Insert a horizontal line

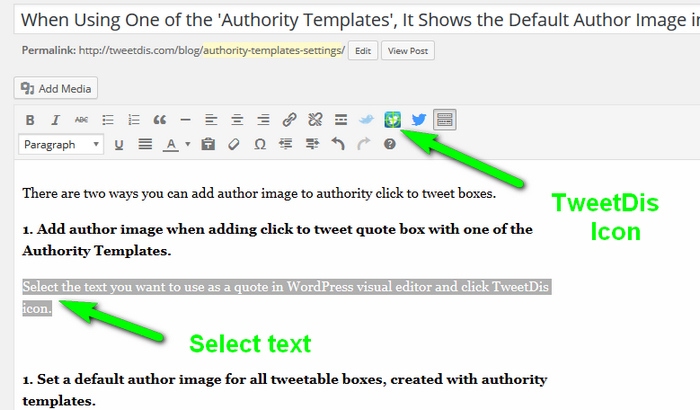tap(185, 120)
